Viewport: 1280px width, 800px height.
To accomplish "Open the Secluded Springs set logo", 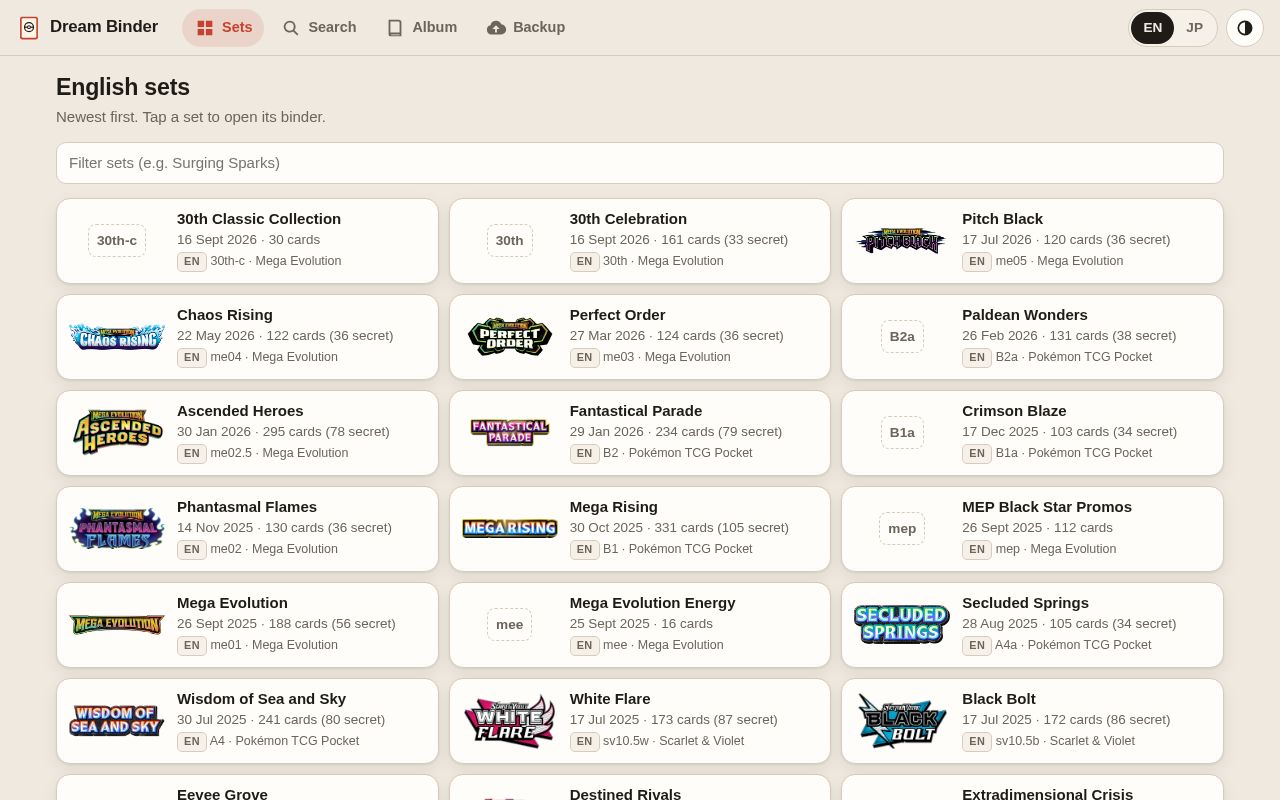I will [902, 625].
